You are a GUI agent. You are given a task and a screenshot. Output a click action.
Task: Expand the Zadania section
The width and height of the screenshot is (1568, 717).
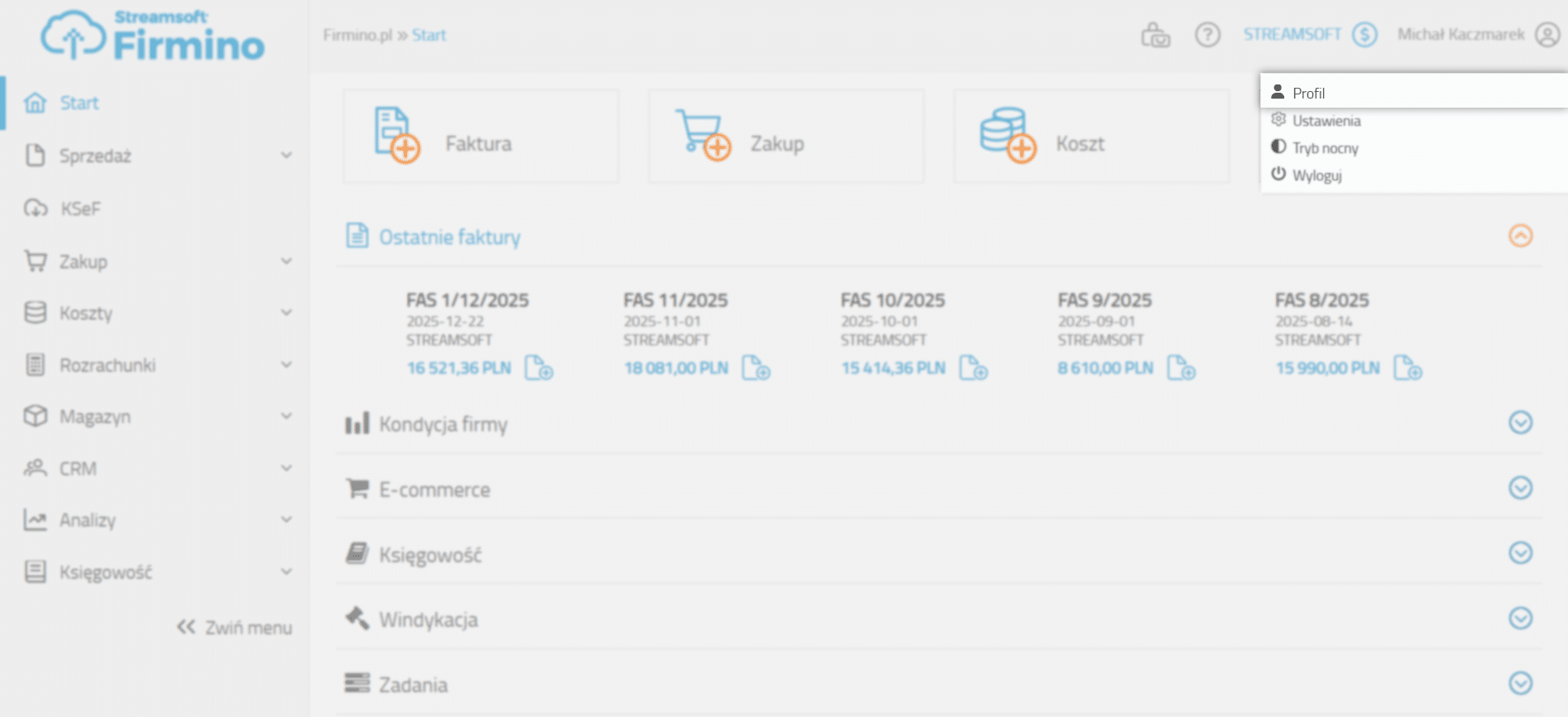(1520, 683)
